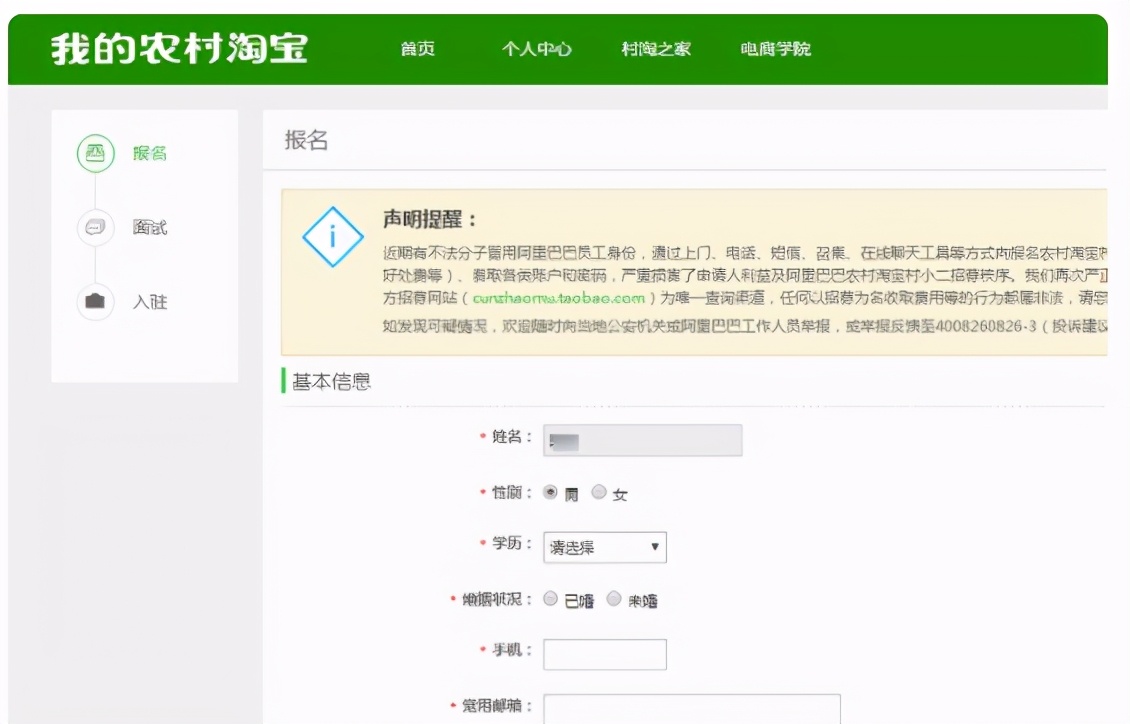Click the 基本信息 section heading

(x=331, y=381)
